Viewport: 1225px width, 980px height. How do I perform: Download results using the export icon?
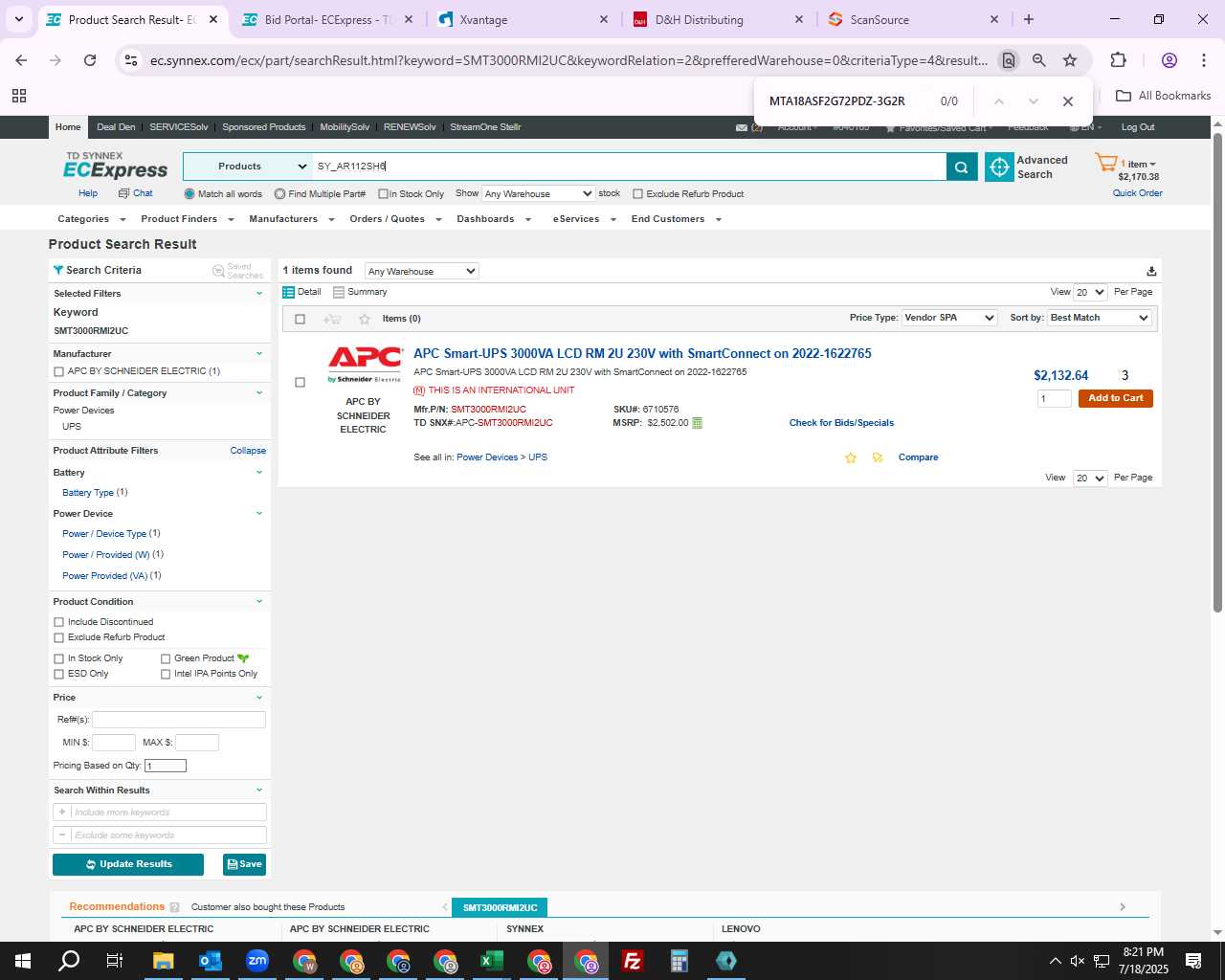click(1151, 271)
